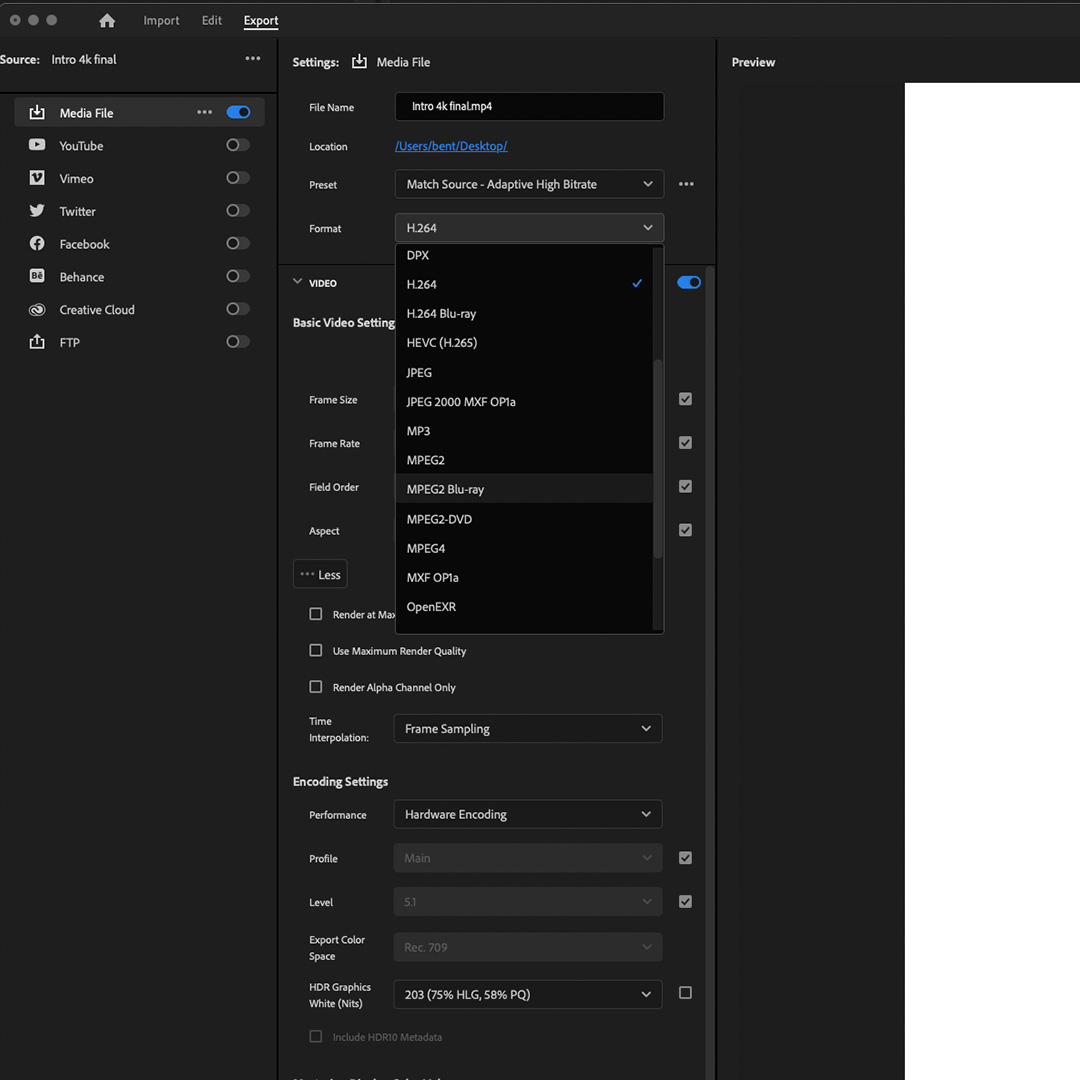Enable the YouTube destination toggle

237,145
